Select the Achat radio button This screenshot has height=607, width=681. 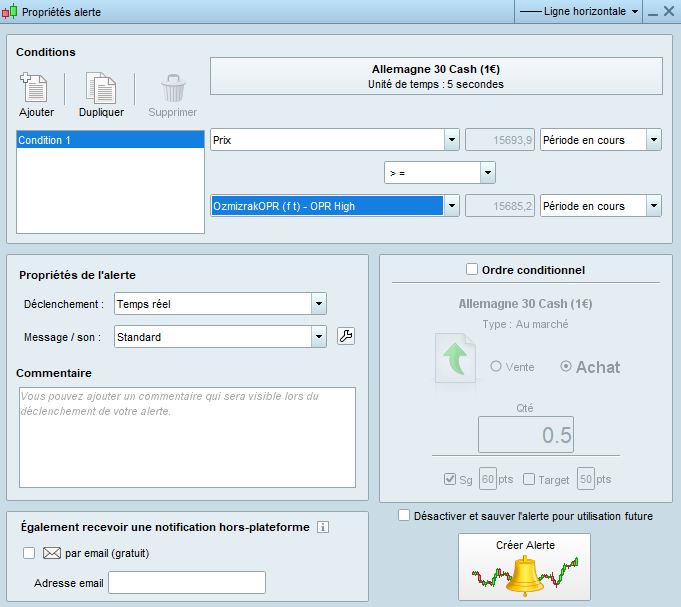(565, 366)
